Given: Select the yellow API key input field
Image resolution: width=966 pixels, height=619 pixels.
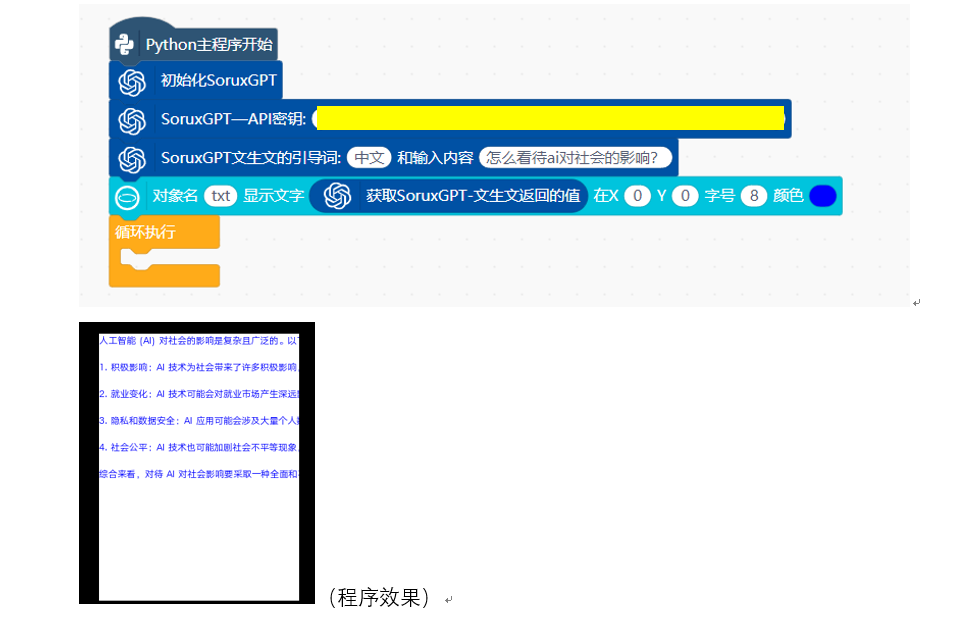Looking at the screenshot, I should (550, 118).
